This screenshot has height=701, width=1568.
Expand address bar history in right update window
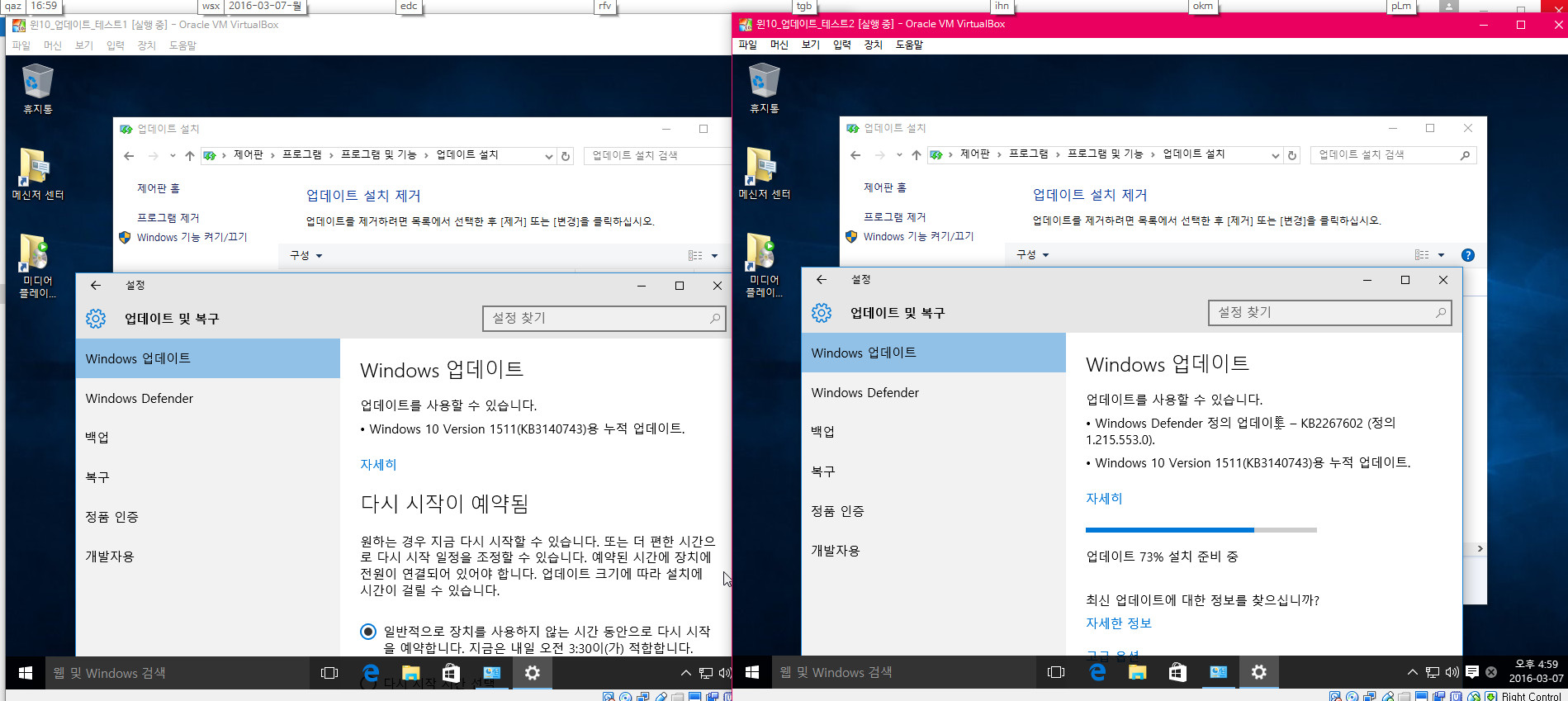click(1275, 155)
